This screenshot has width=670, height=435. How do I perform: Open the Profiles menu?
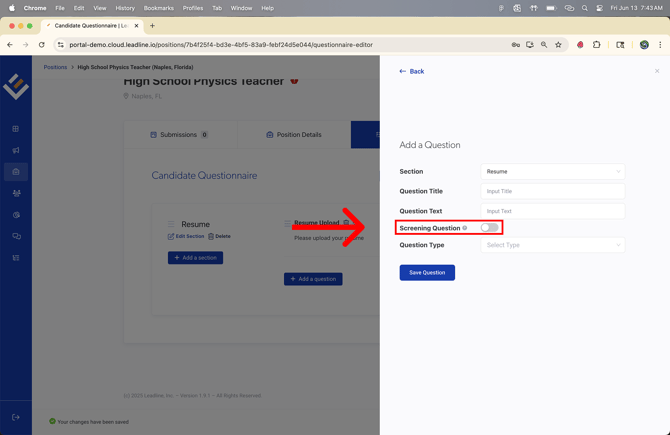(x=193, y=8)
